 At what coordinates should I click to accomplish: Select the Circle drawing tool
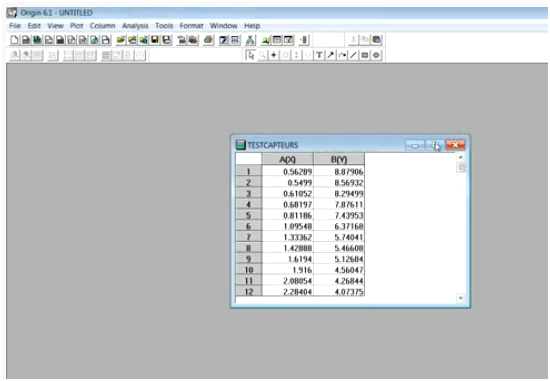[376, 55]
